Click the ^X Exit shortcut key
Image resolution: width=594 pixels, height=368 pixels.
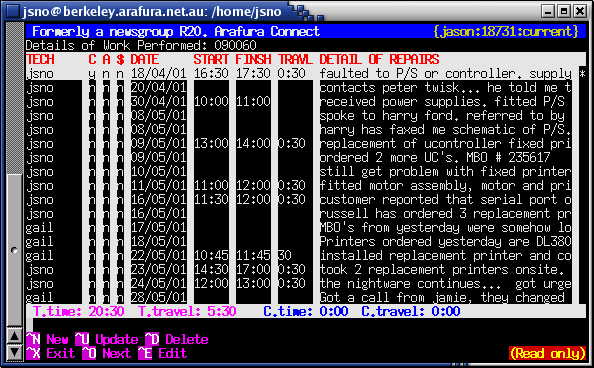[x=50, y=354]
